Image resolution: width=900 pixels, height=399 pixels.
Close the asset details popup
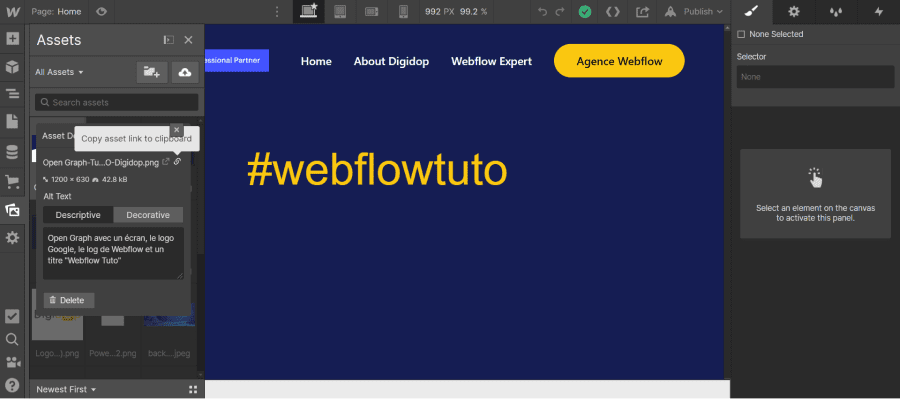coord(177,130)
